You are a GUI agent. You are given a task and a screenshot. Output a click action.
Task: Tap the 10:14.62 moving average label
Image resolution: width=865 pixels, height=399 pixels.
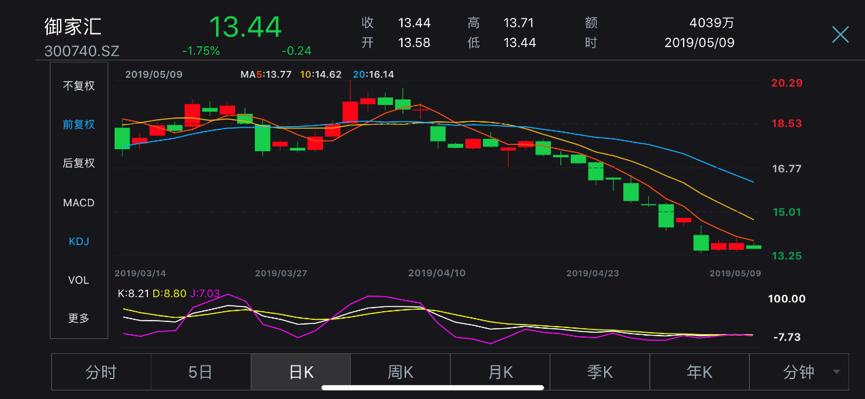[321, 74]
